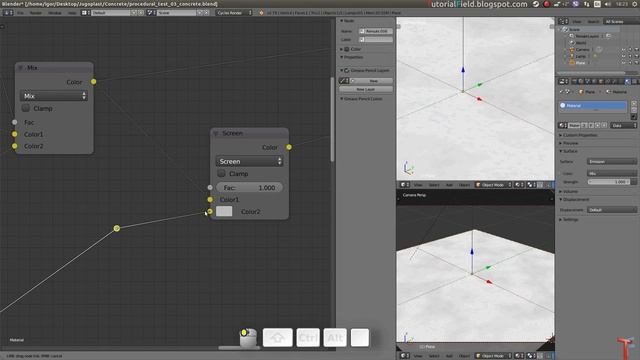Click the Mix node Fac input socket

click(x=15, y=122)
